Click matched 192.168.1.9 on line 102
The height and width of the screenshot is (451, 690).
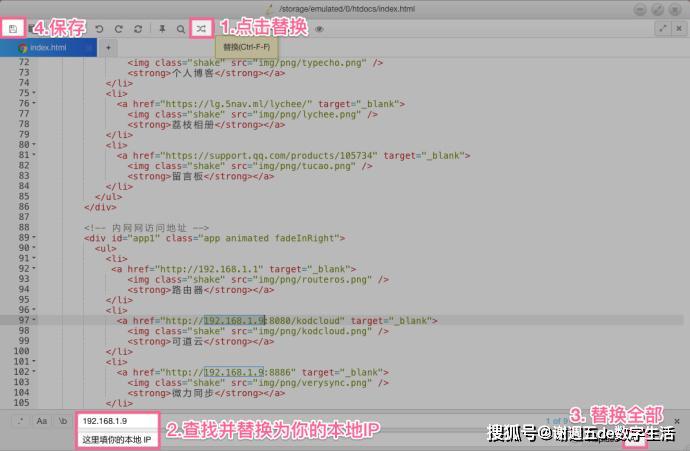234,372
